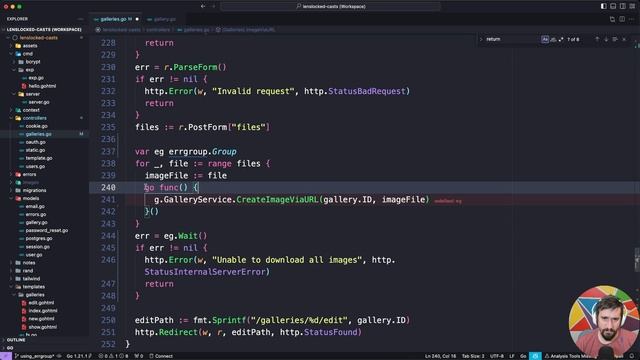Expand the GO section

point(10,348)
